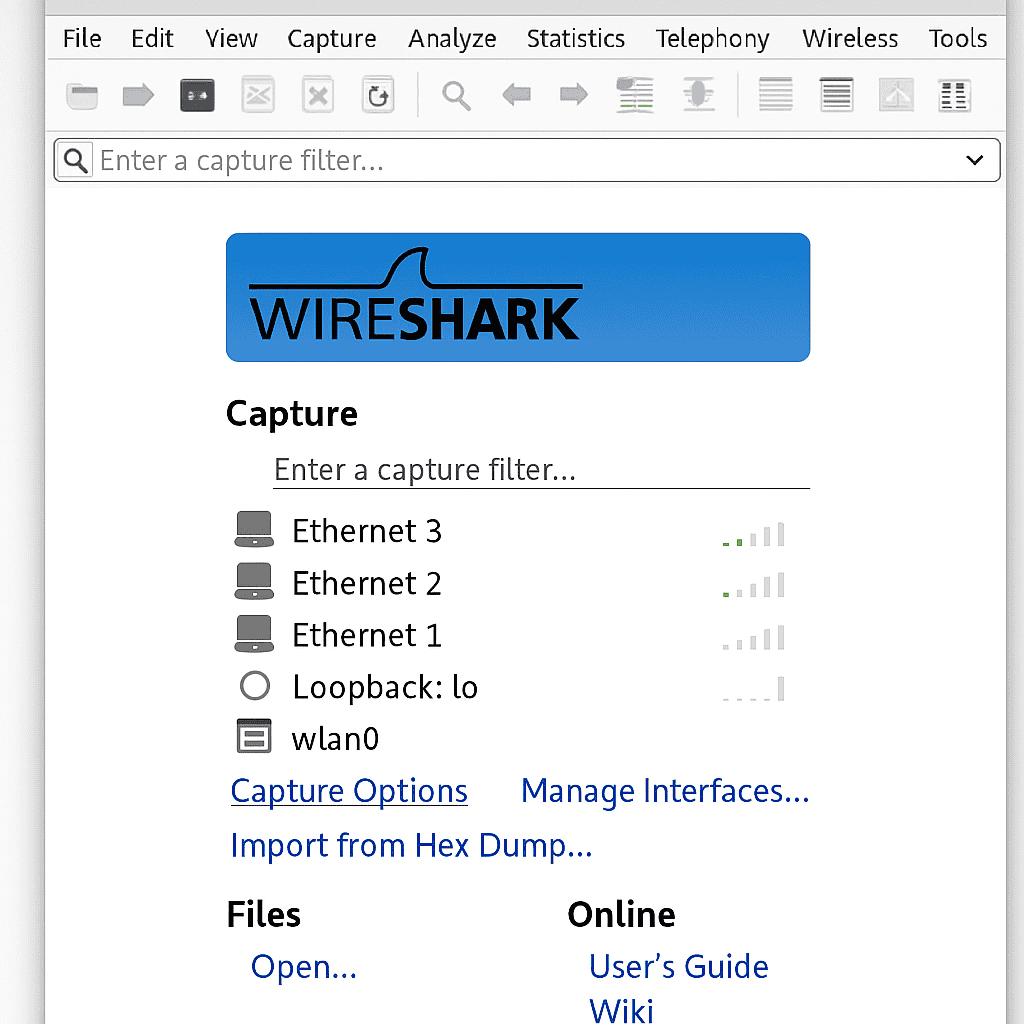This screenshot has width=1024, height=1024.
Task: Expand the capture filter dropdown arrow
Action: pos(975,161)
